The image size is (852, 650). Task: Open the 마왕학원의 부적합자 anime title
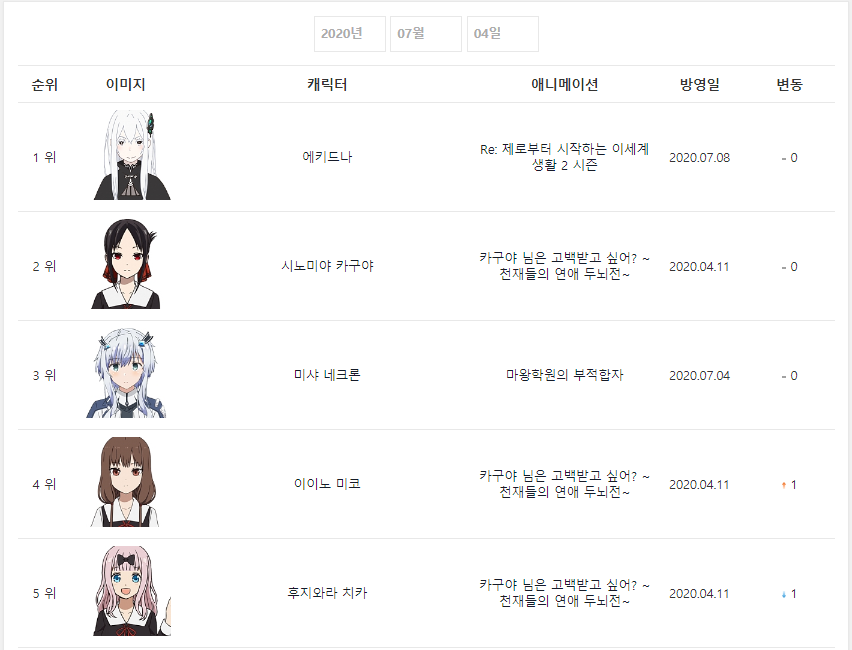click(565, 375)
